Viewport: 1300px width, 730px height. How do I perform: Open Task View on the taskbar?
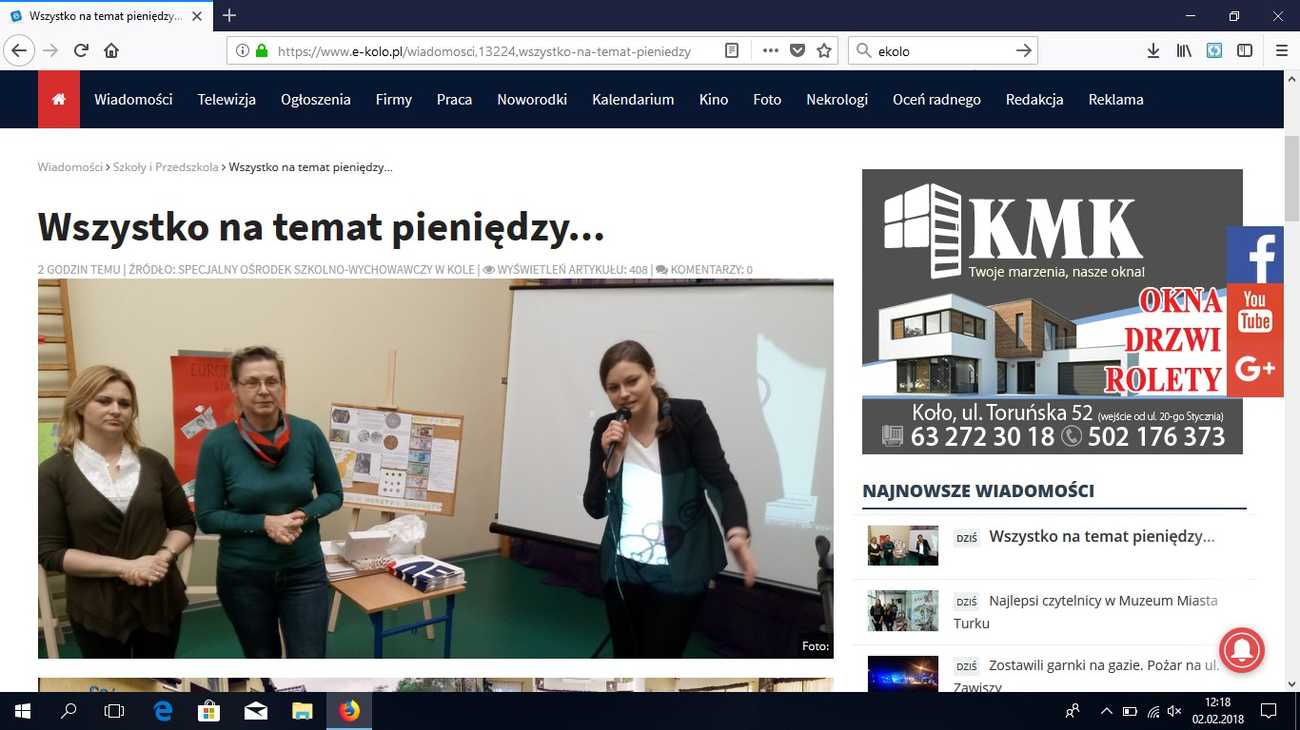tap(115, 711)
